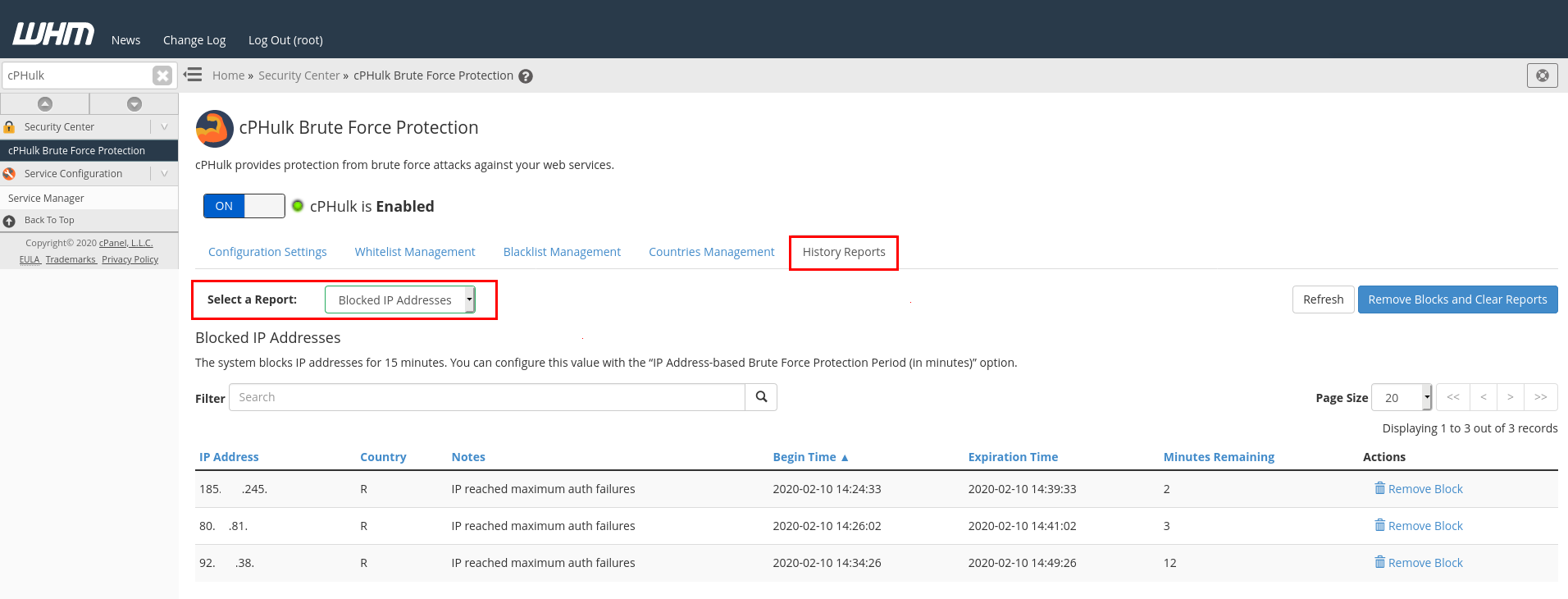Open the Page Size dropdown
Screen dimensions: 1568x599
coord(1402,397)
